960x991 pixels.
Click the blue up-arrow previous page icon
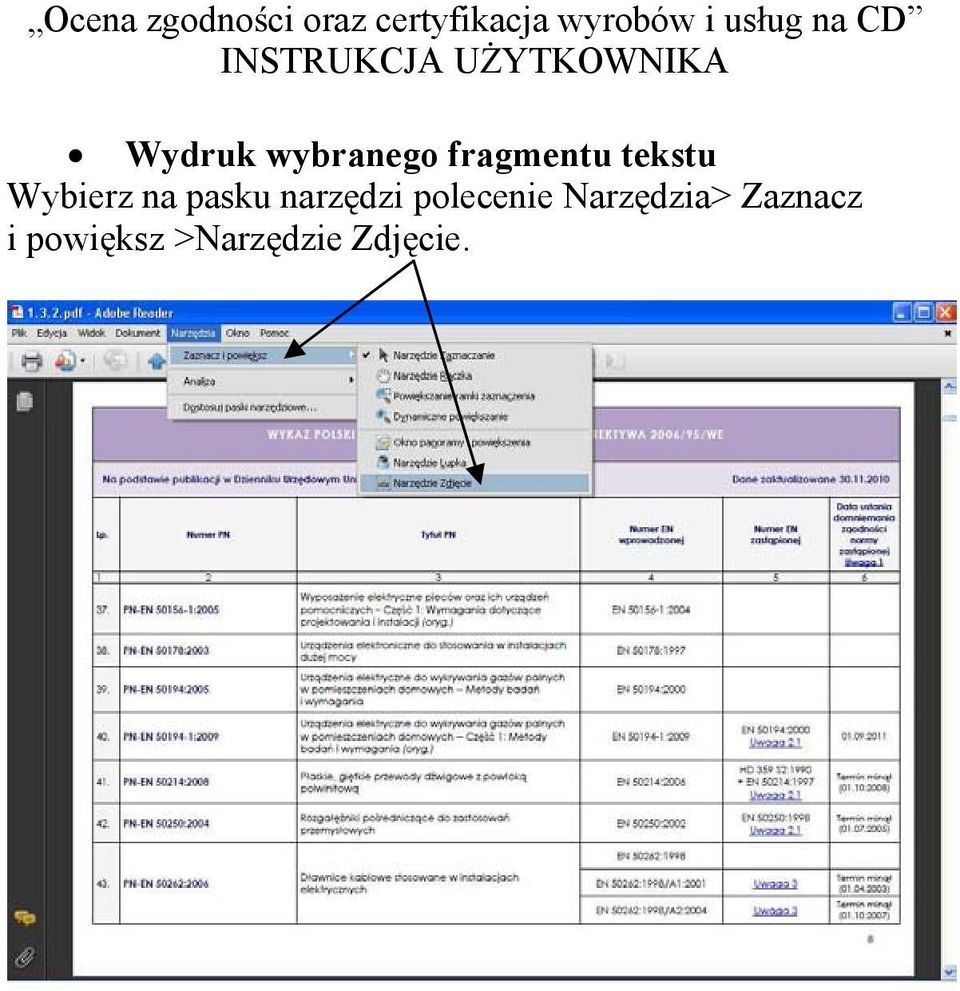click(x=156, y=362)
